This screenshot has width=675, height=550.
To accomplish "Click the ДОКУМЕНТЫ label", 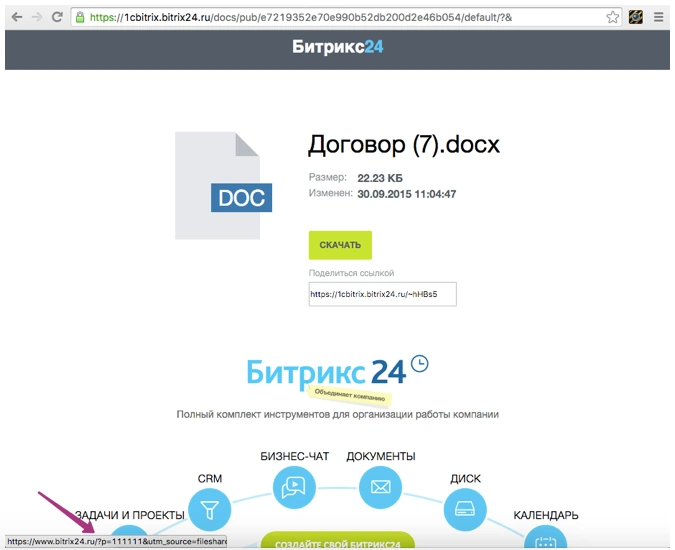I will tap(381, 456).
